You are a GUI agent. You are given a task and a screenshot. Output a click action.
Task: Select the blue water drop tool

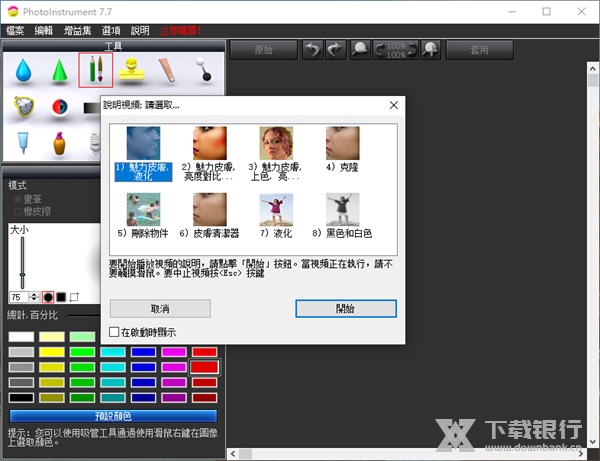coord(21,72)
